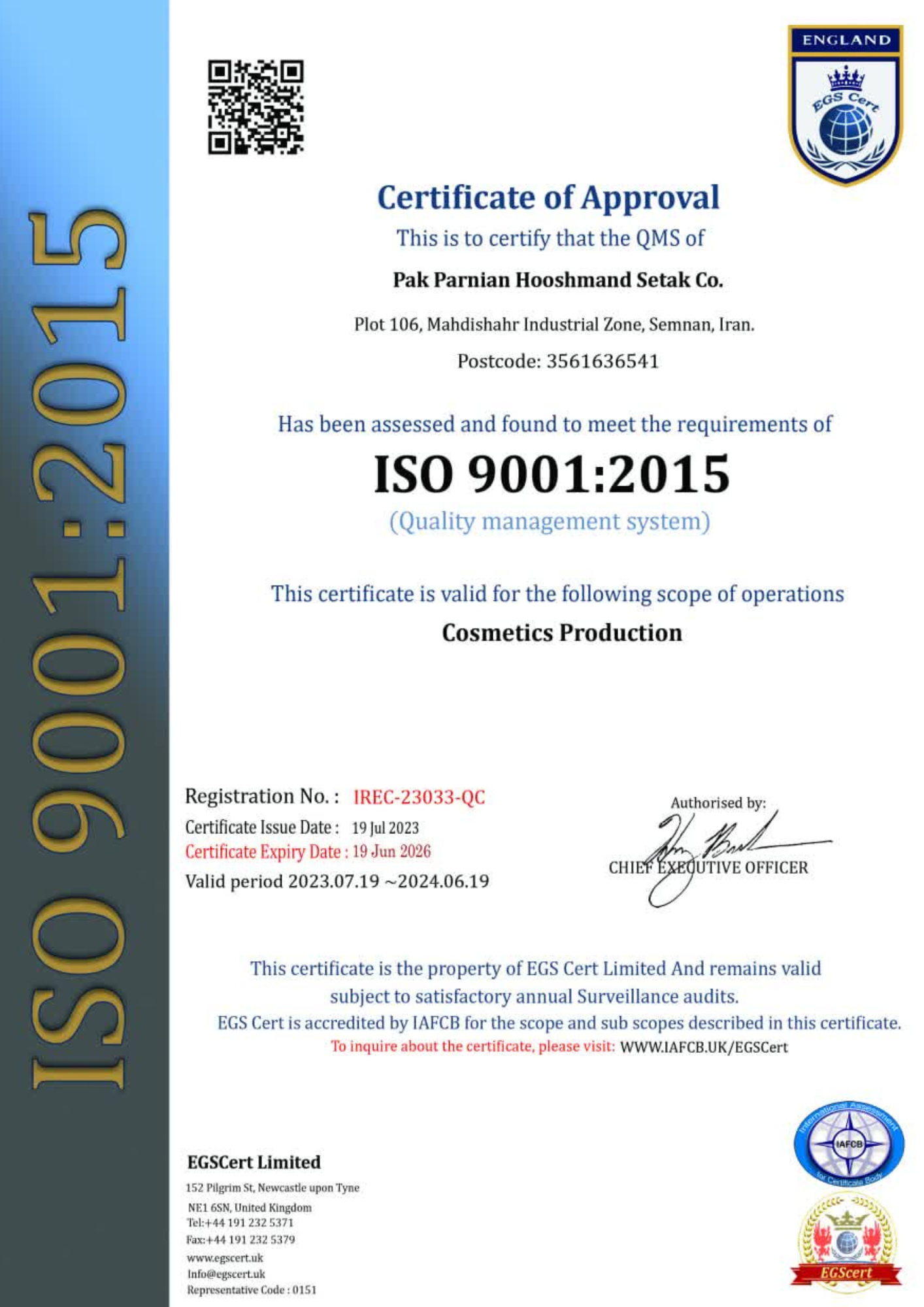
Task: Click 'Certificate Expiry Date : 19 Jun 2026'
Action: [308, 852]
